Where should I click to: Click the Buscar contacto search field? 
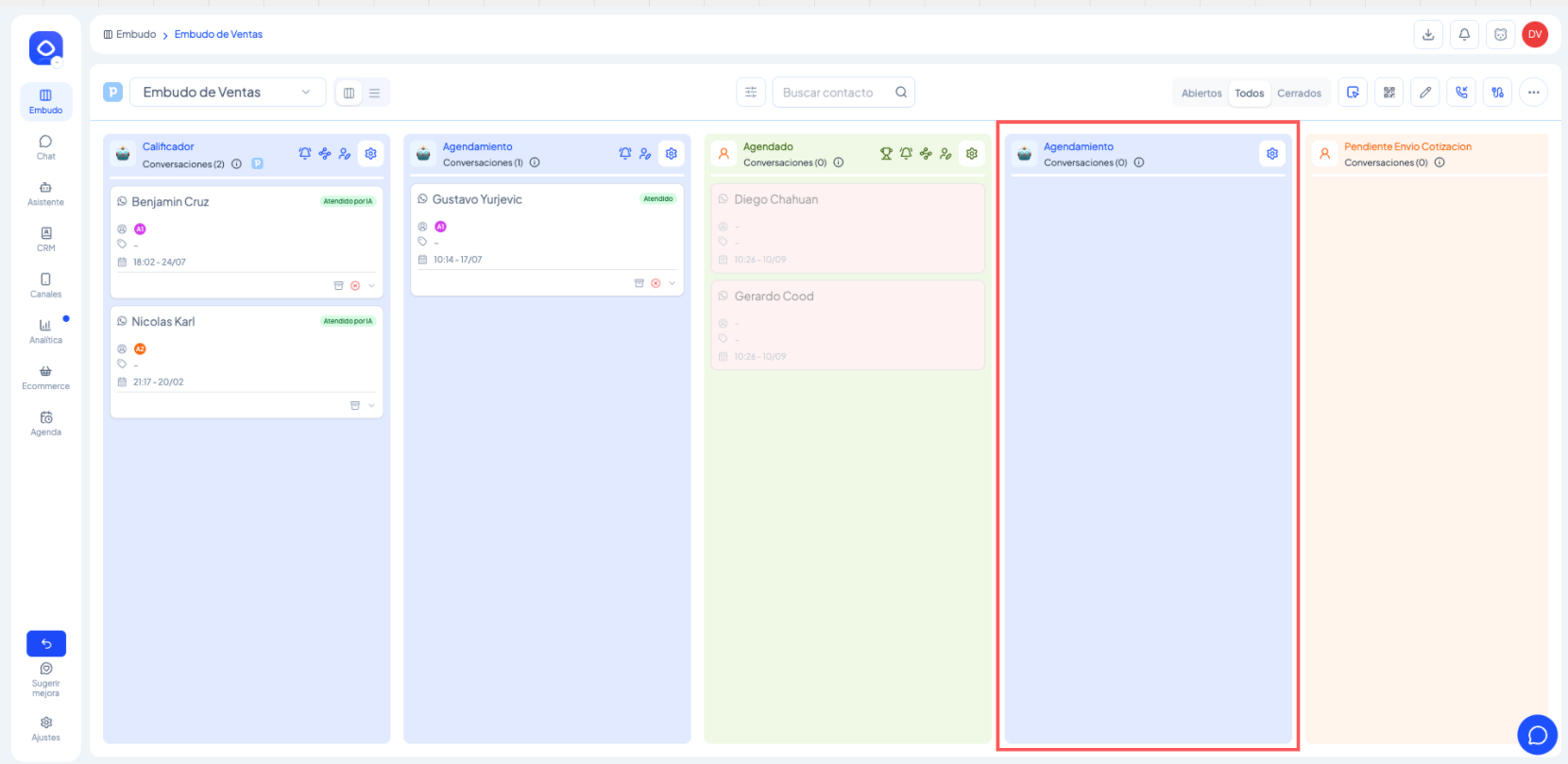[831, 93]
